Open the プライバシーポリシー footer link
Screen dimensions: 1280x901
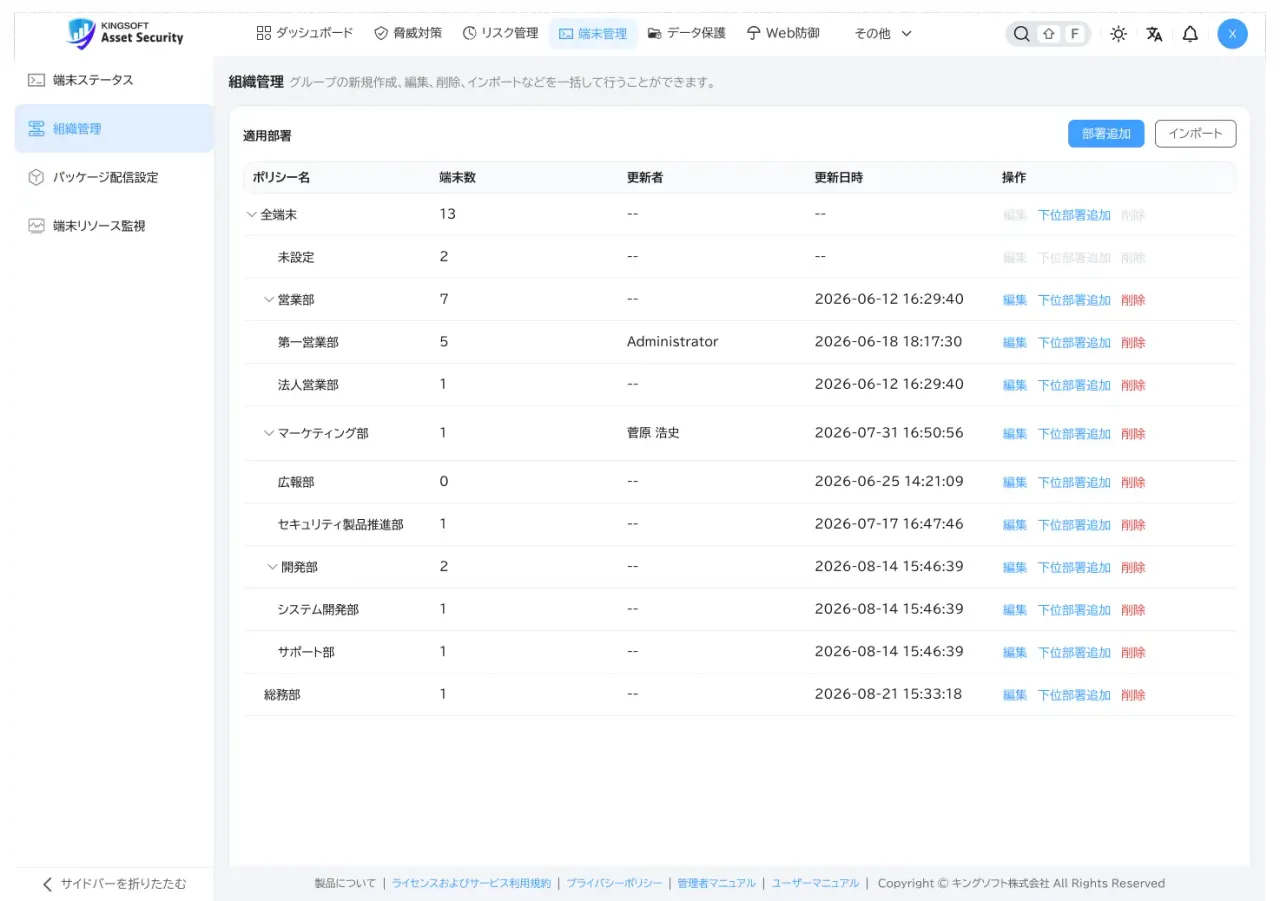(614, 883)
